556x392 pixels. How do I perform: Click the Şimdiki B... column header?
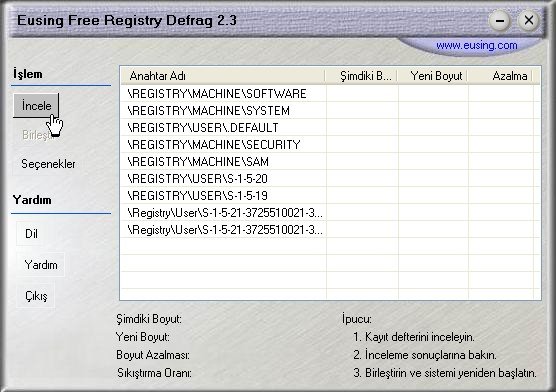[x=361, y=76]
